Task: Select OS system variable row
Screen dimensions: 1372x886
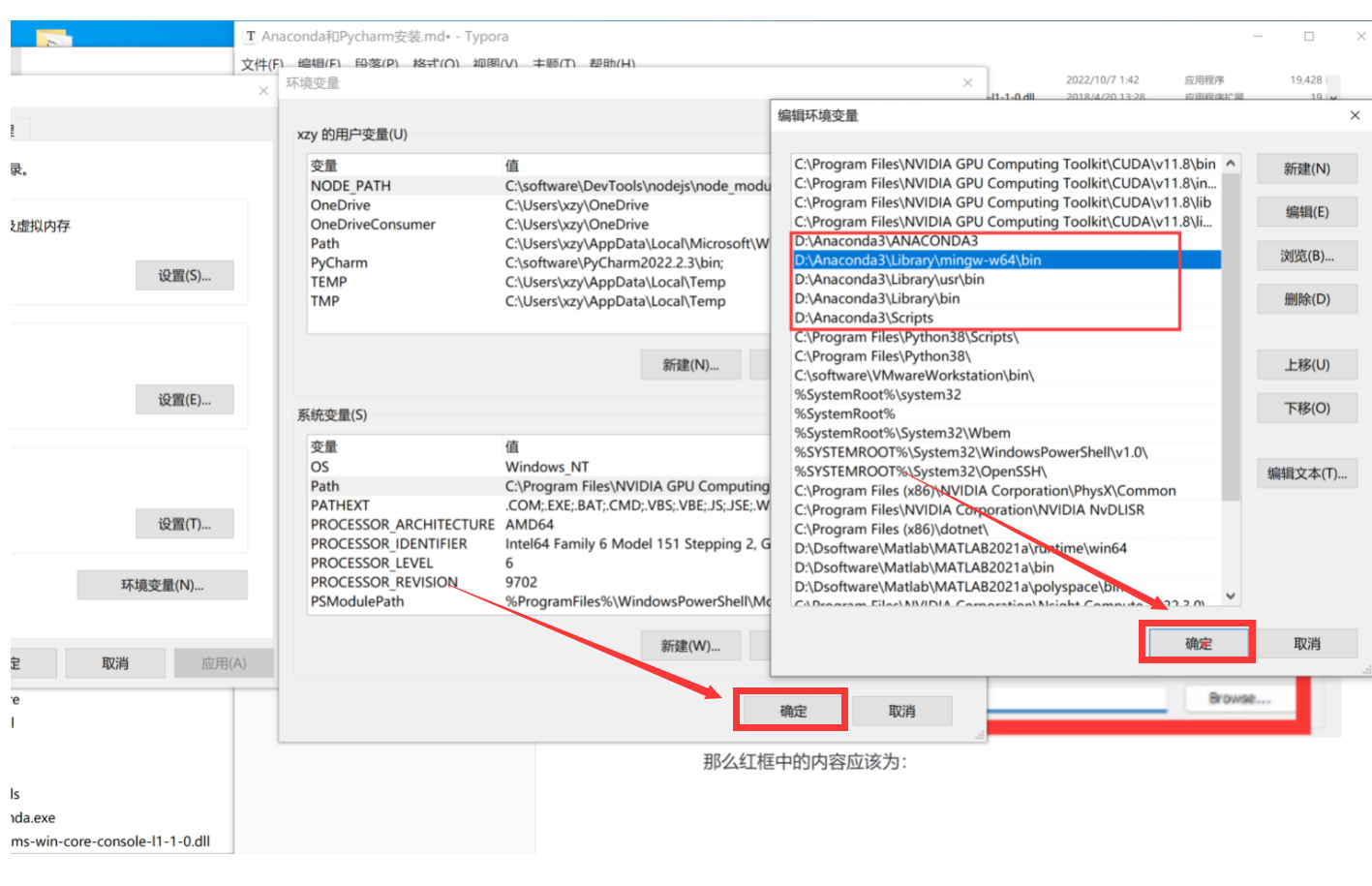Action: point(540,467)
